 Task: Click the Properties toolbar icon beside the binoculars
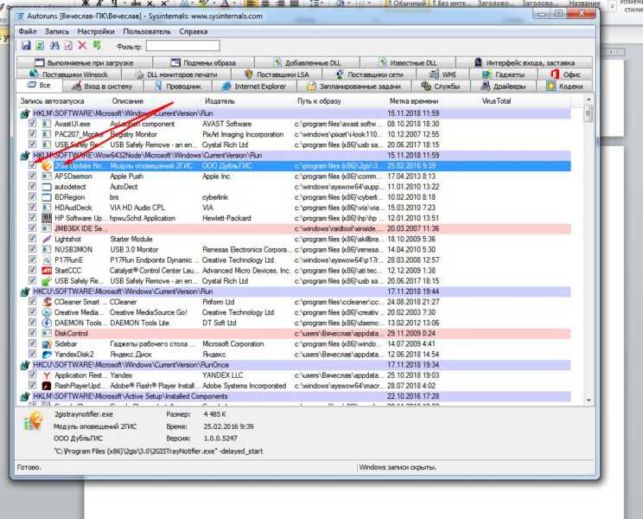coord(68,46)
